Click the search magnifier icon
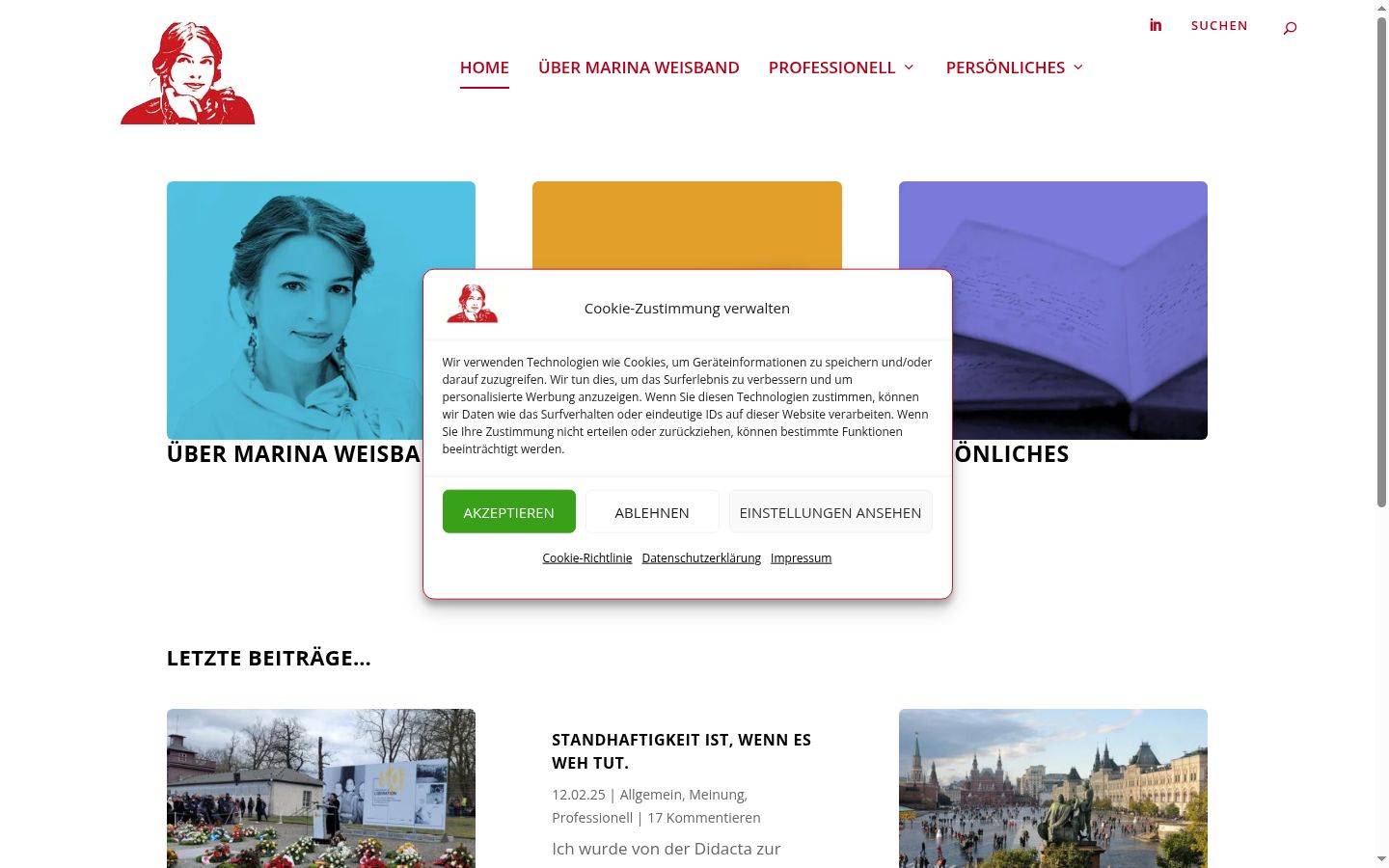Image resolution: width=1389 pixels, height=868 pixels. coord(1290,28)
